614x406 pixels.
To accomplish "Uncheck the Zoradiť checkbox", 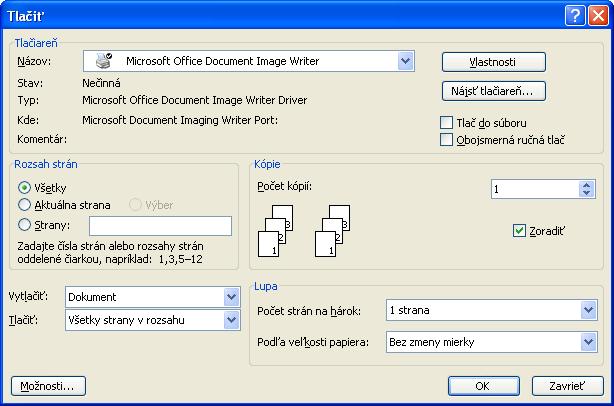I will (518, 230).
